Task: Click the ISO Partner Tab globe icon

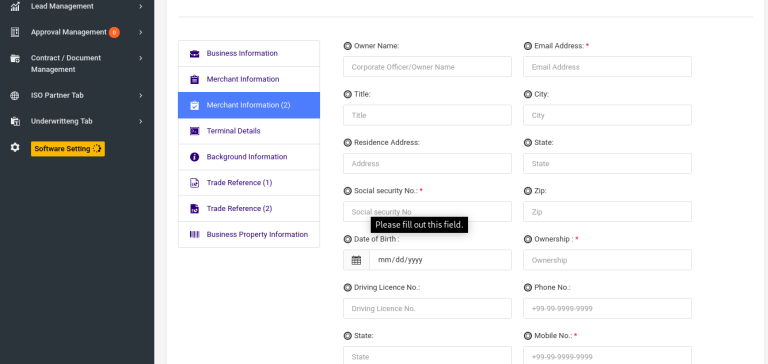Action: click(x=15, y=96)
